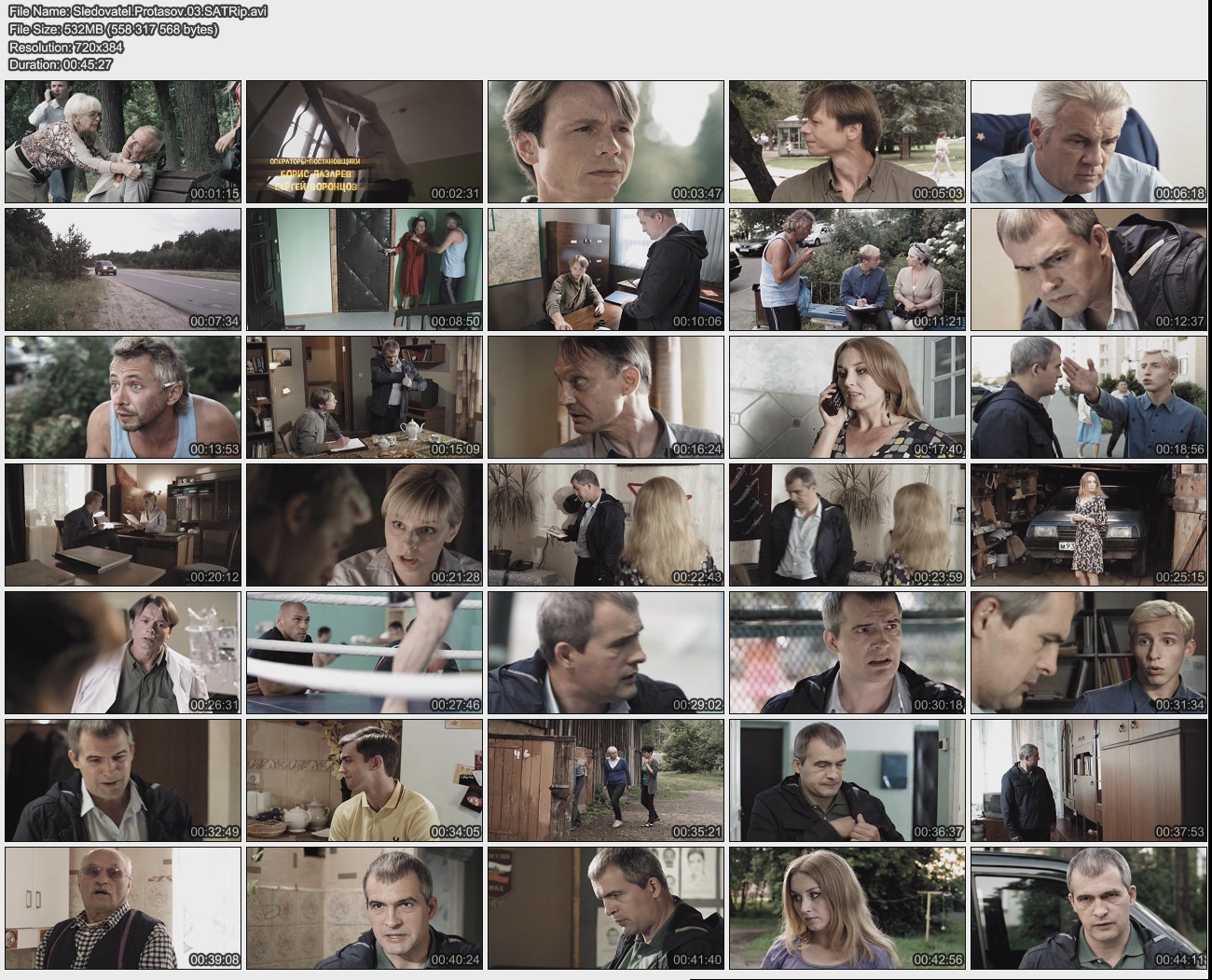Viewport: 1212px width, 980px height.
Task: Open the thumbnail timestamped 00:31:34
Action: pos(1089,653)
